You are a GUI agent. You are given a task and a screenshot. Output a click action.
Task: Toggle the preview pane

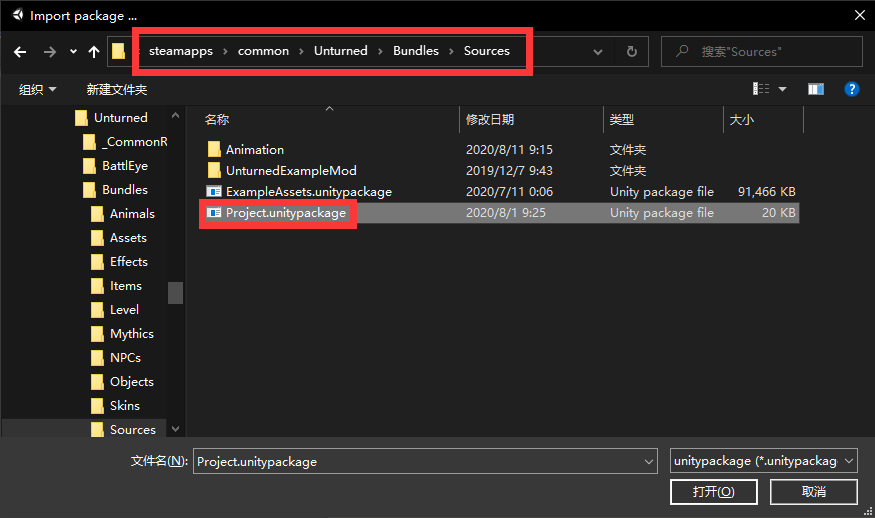[816, 89]
